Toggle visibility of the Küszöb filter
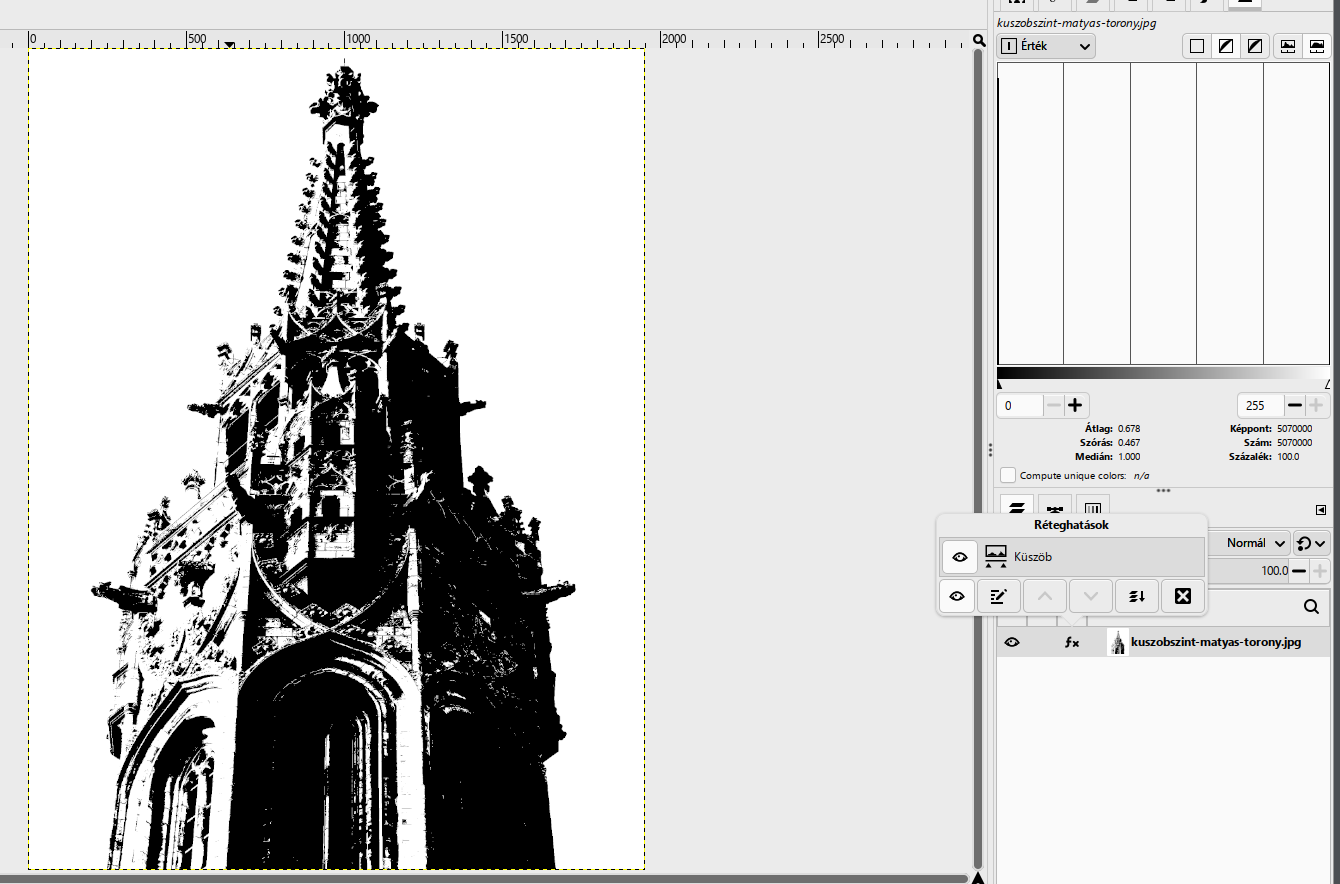1340x884 pixels. tap(960, 557)
